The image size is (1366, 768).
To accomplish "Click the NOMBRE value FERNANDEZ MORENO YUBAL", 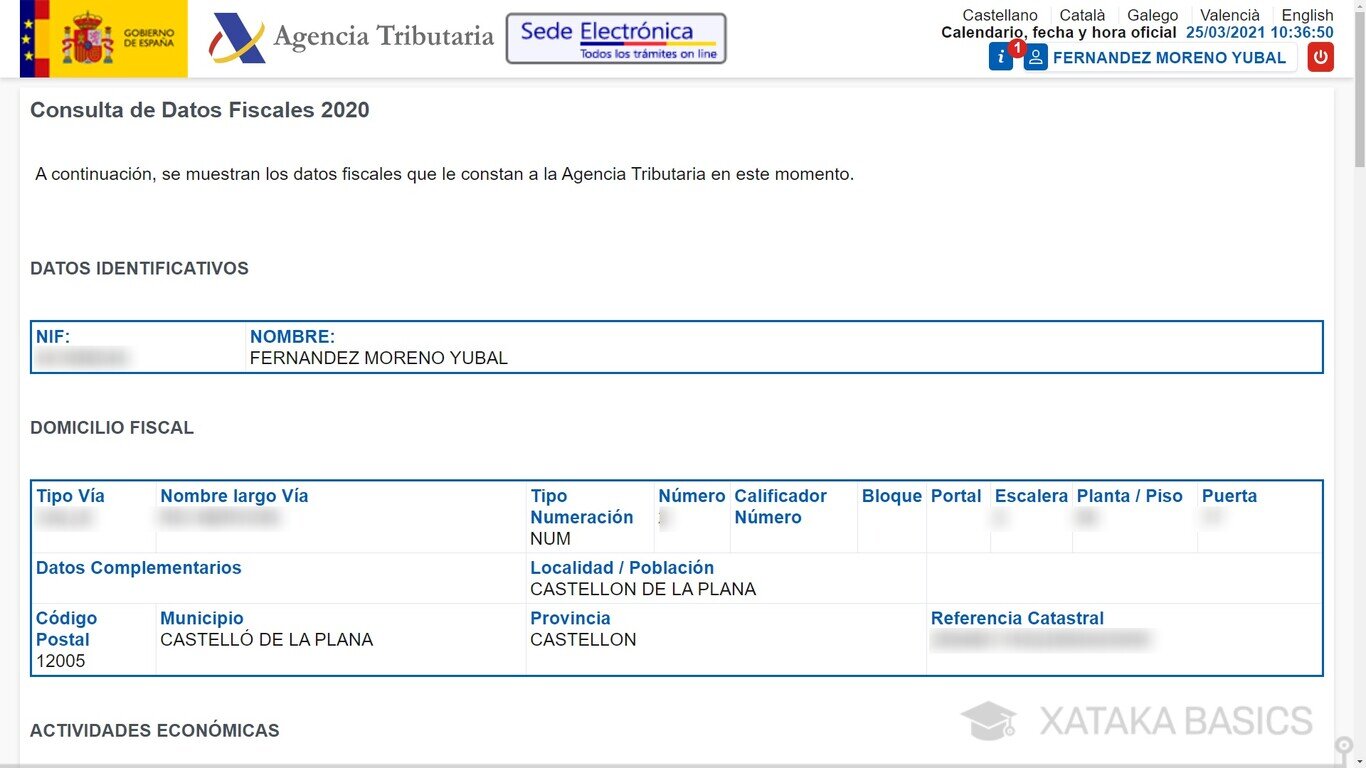I will (379, 358).
